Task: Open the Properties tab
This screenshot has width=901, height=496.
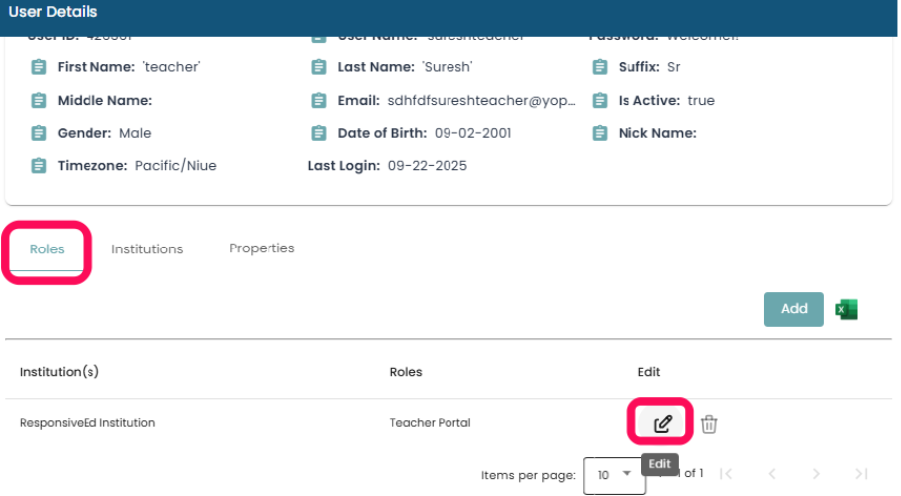Action: (x=261, y=248)
